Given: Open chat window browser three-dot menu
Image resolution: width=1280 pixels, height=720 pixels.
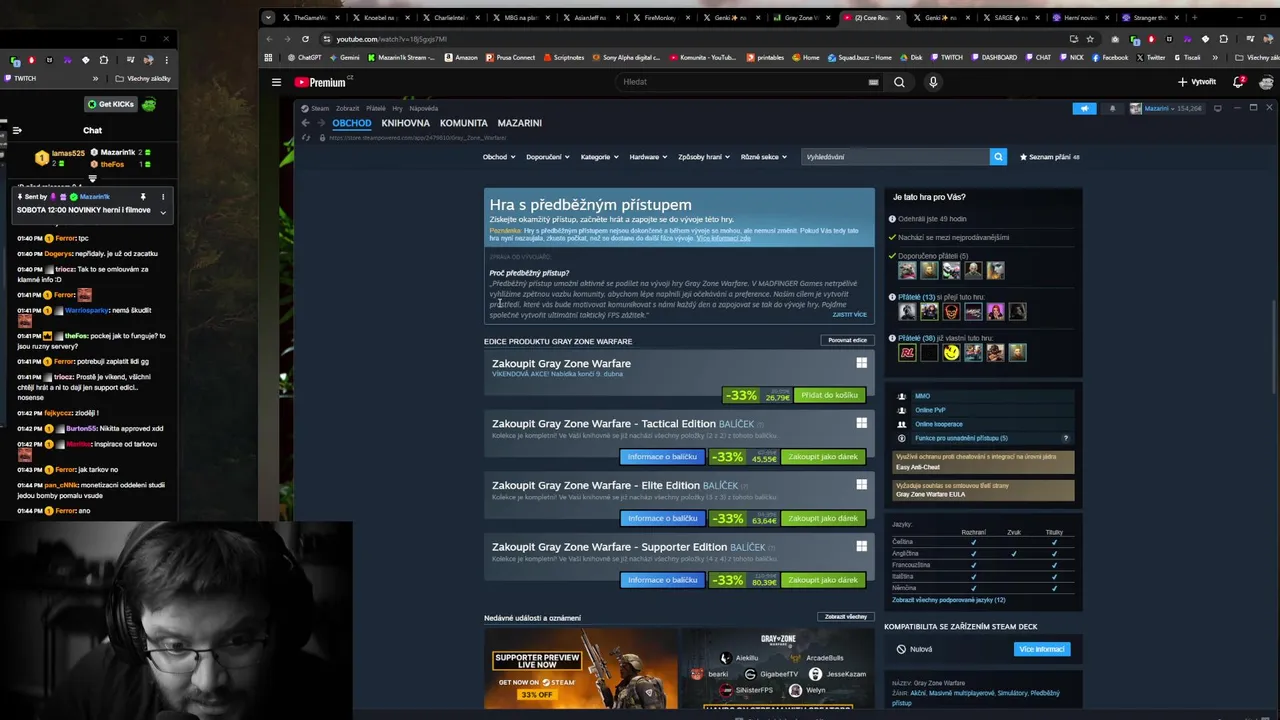Looking at the screenshot, I should coord(166,60).
